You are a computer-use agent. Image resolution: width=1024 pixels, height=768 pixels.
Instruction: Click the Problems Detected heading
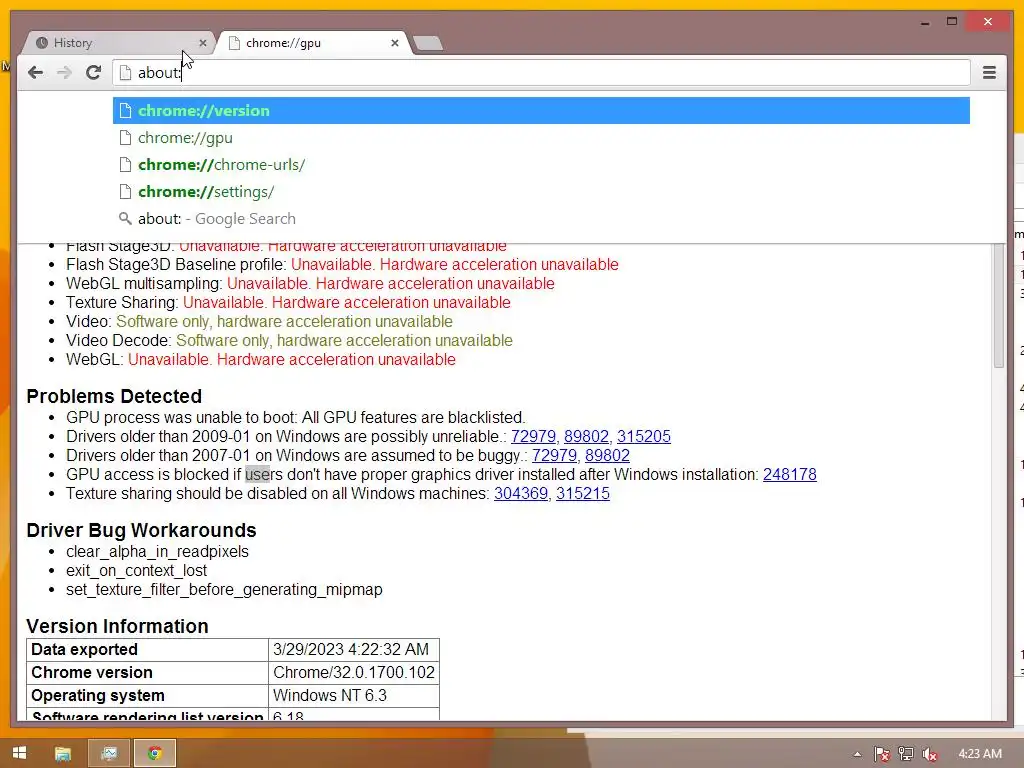[114, 396]
